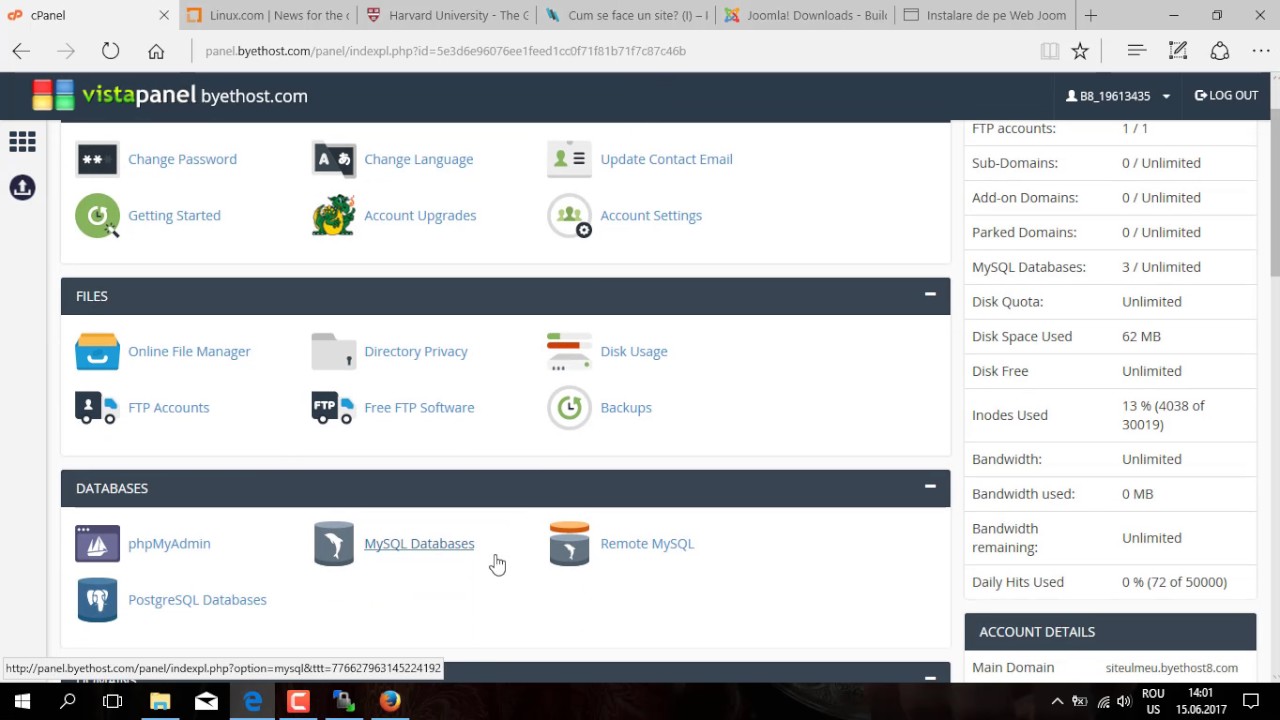This screenshot has width=1280, height=720.
Task: Collapse the FILES section
Action: [x=930, y=295]
